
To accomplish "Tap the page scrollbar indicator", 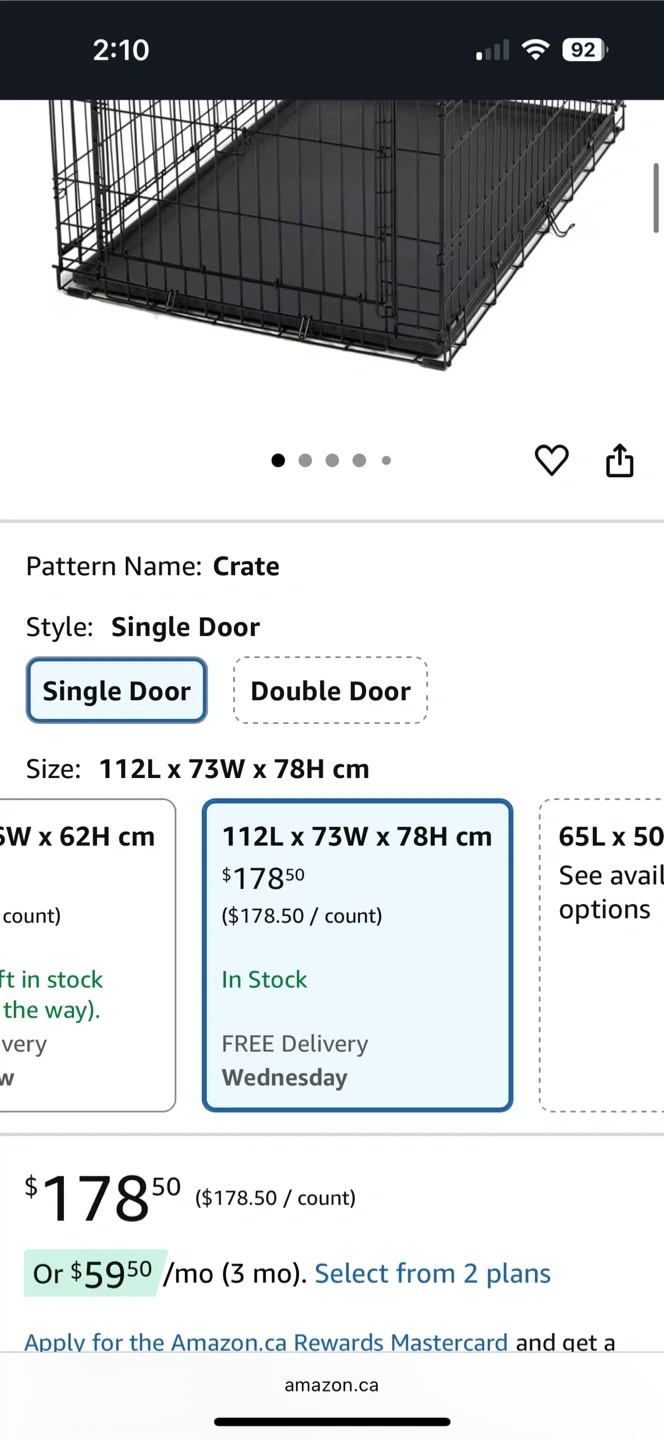I will (x=656, y=197).
